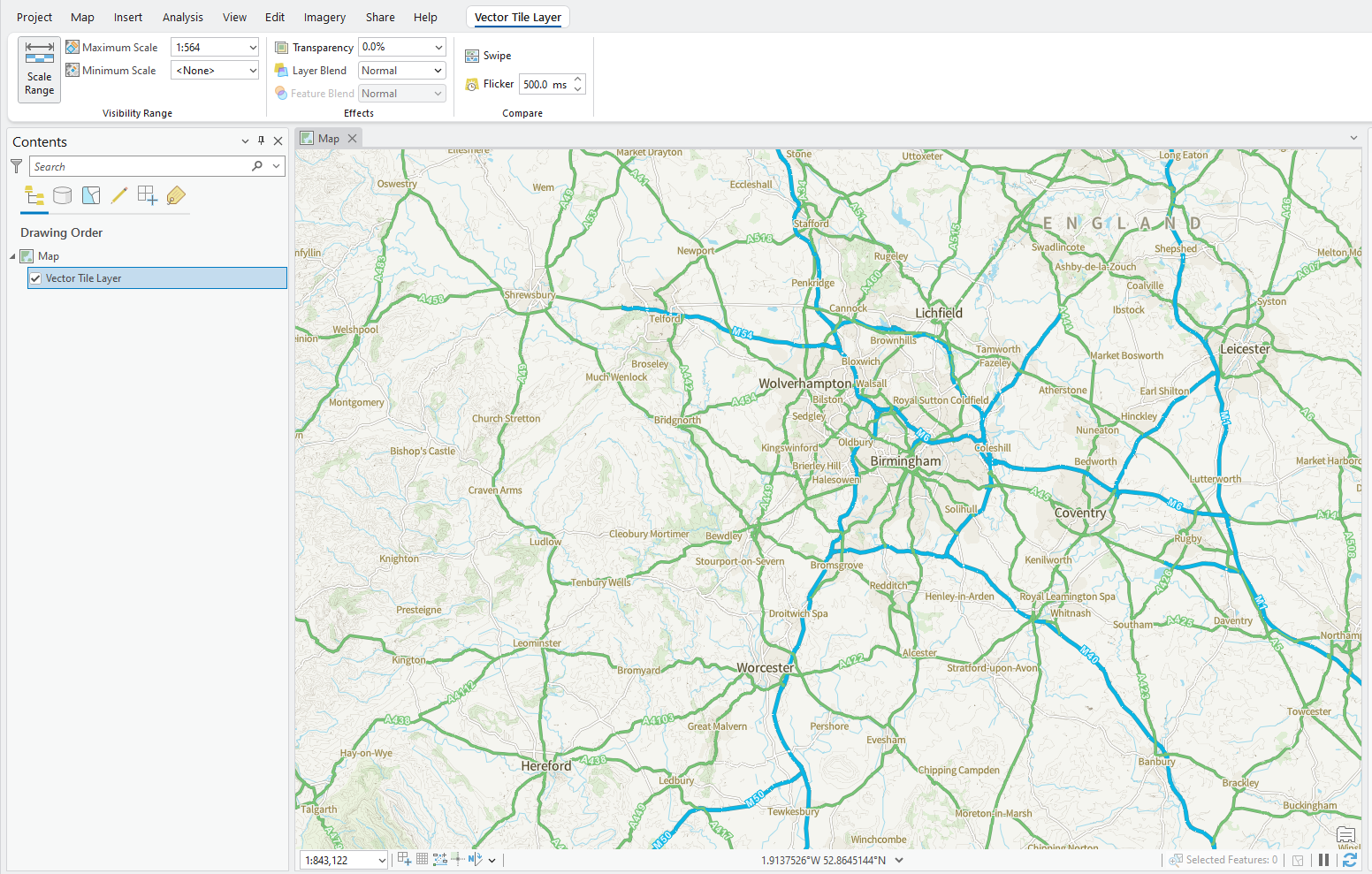Select the Vector Tile Layer in Contents

pos(85,277)
